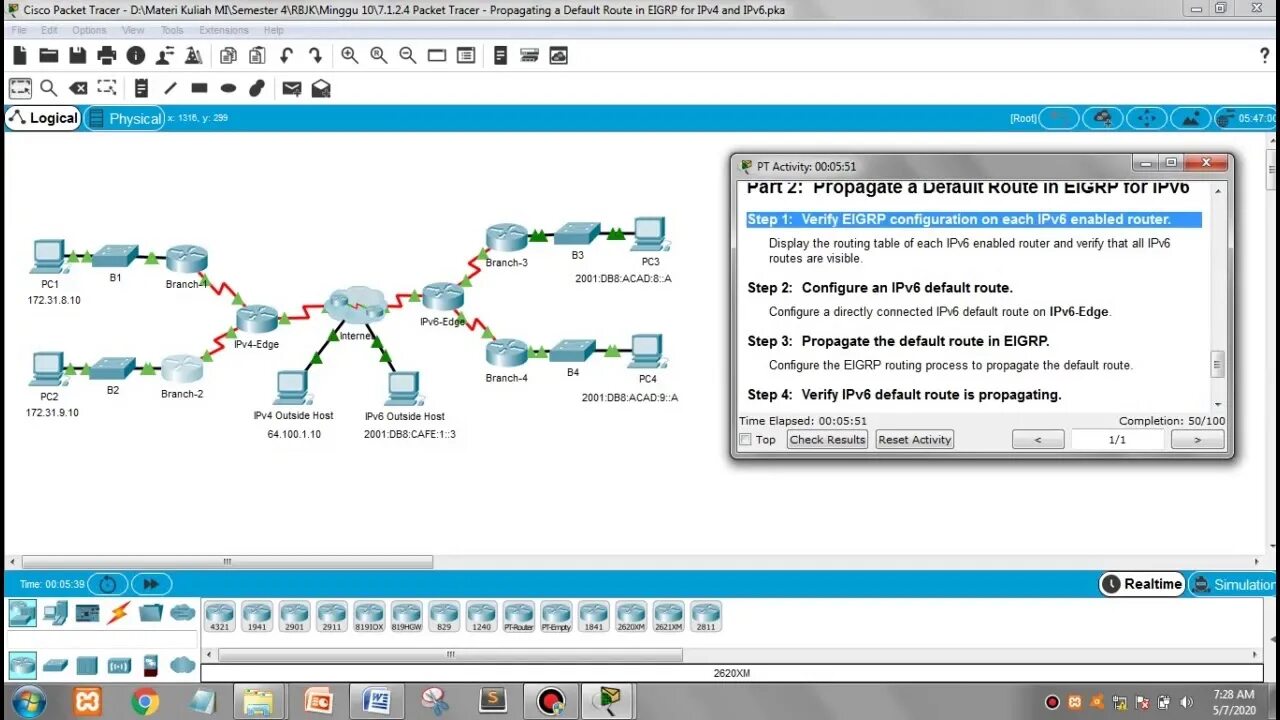This screenshot has width=1280, height=720.
Task: Click the Internet cloud
Action: pyautogui.click(x=355, y=305)
